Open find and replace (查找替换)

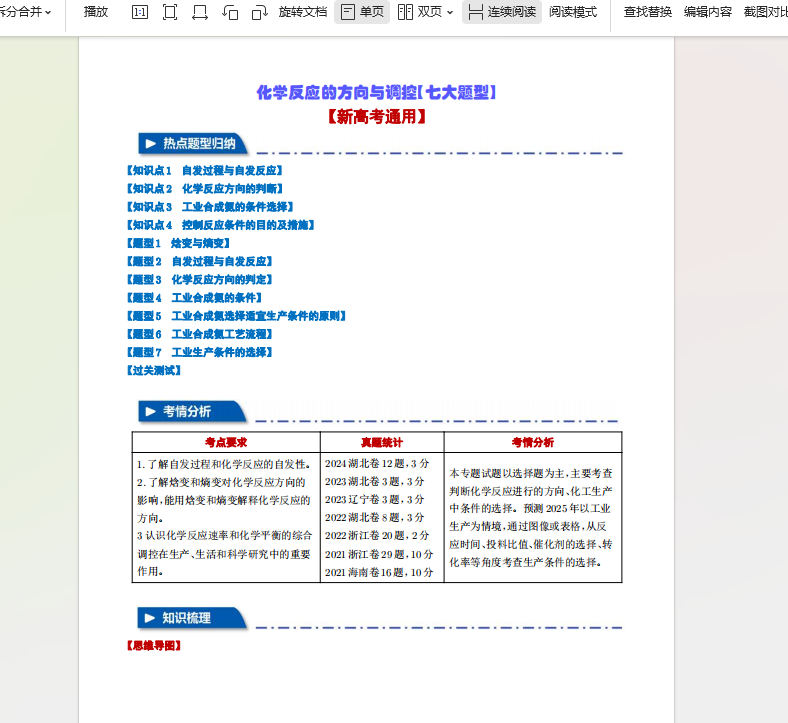648,12
